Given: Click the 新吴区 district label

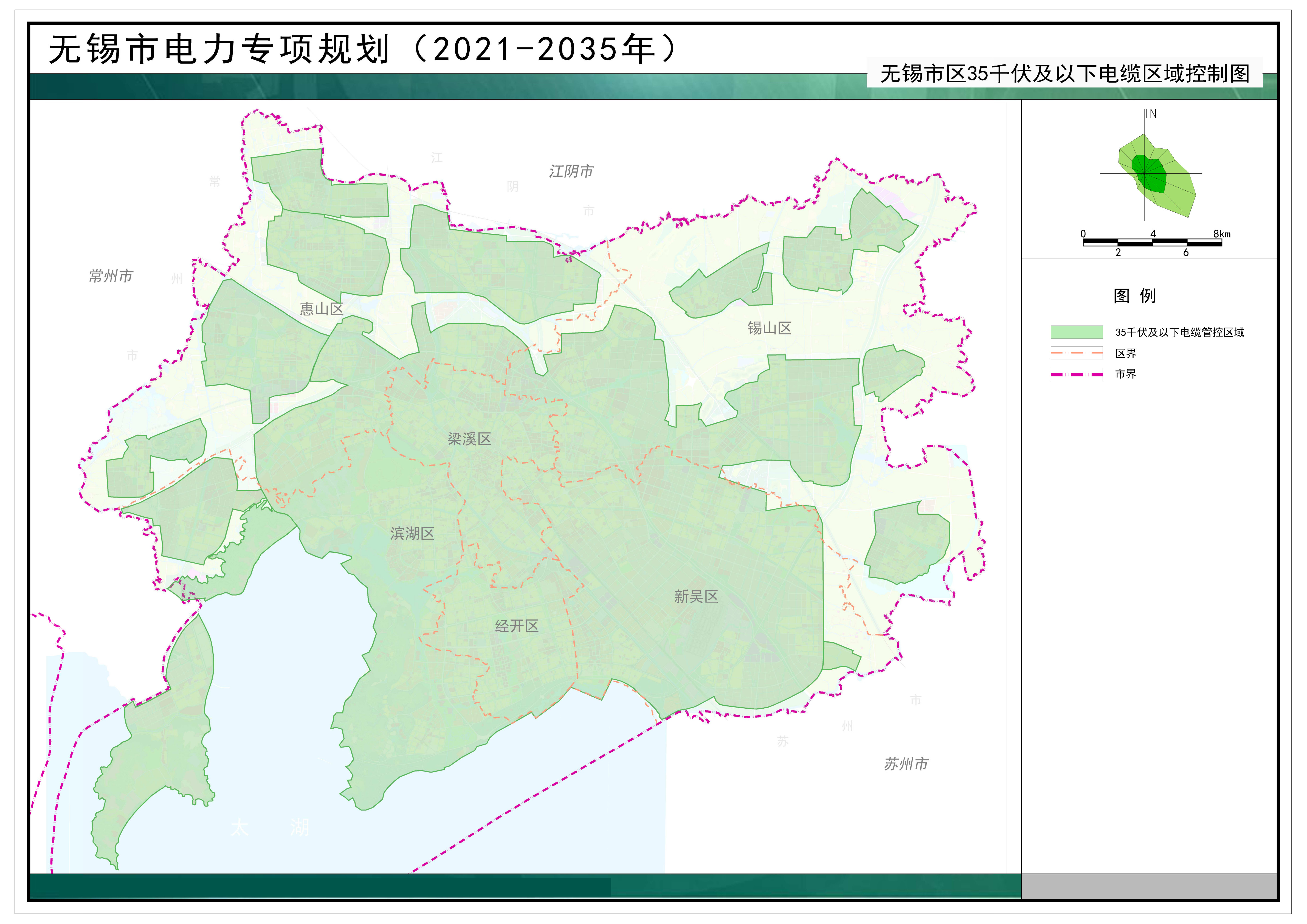Looking at the screenshot, I should pos(696,597).
